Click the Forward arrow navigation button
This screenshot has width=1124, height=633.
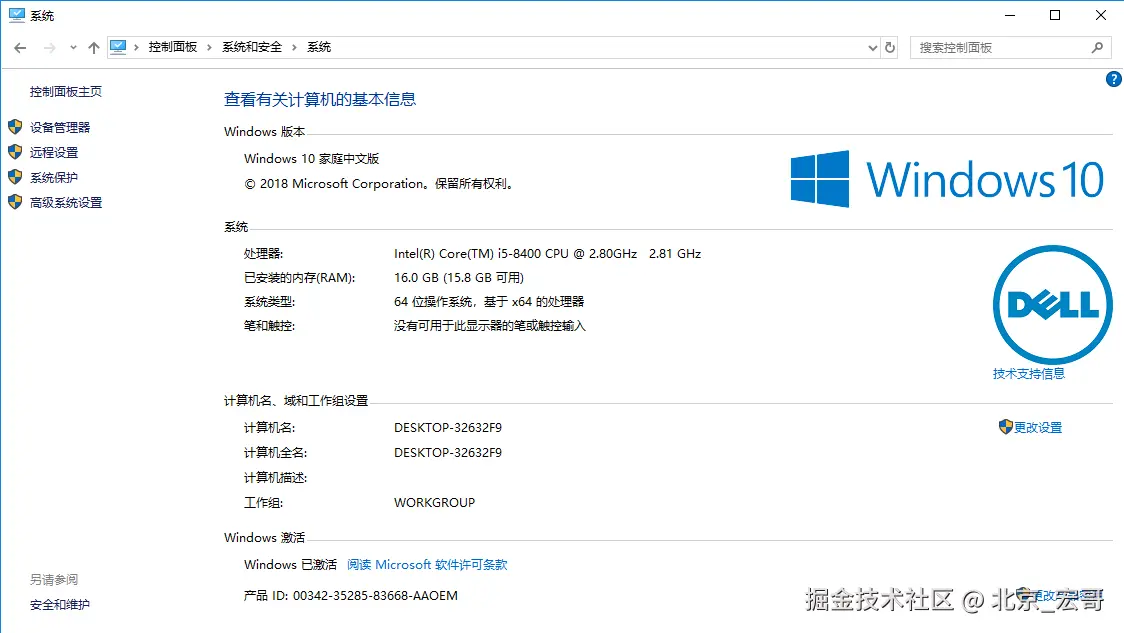(x=49, y=48)
